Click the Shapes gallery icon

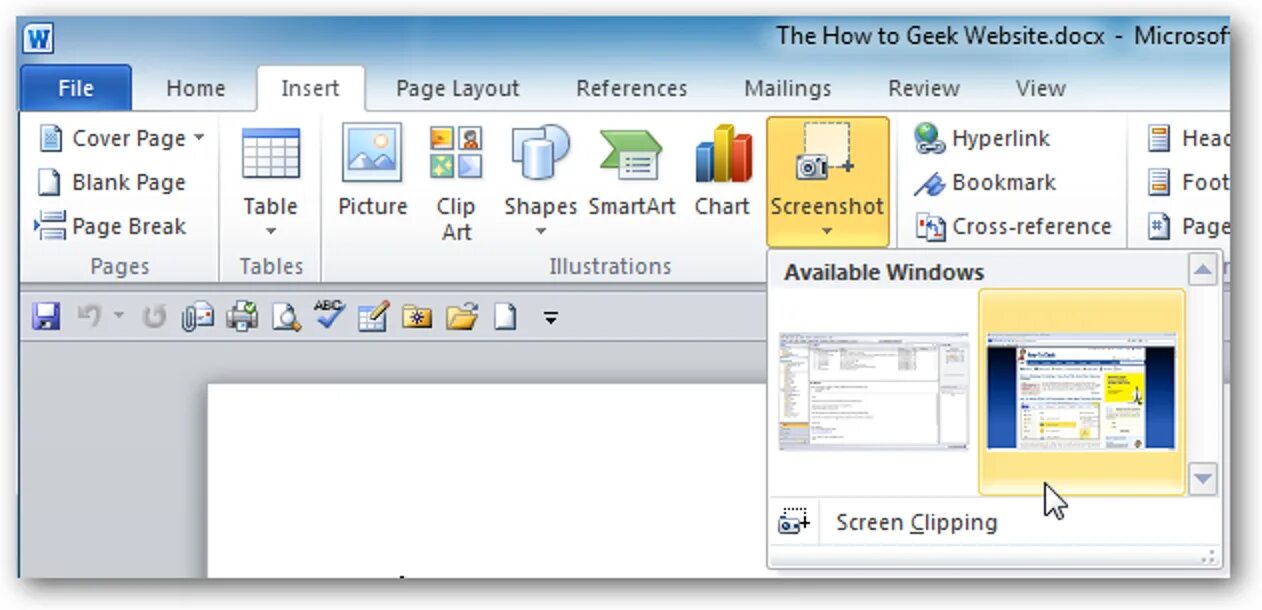tap(540, 153)
